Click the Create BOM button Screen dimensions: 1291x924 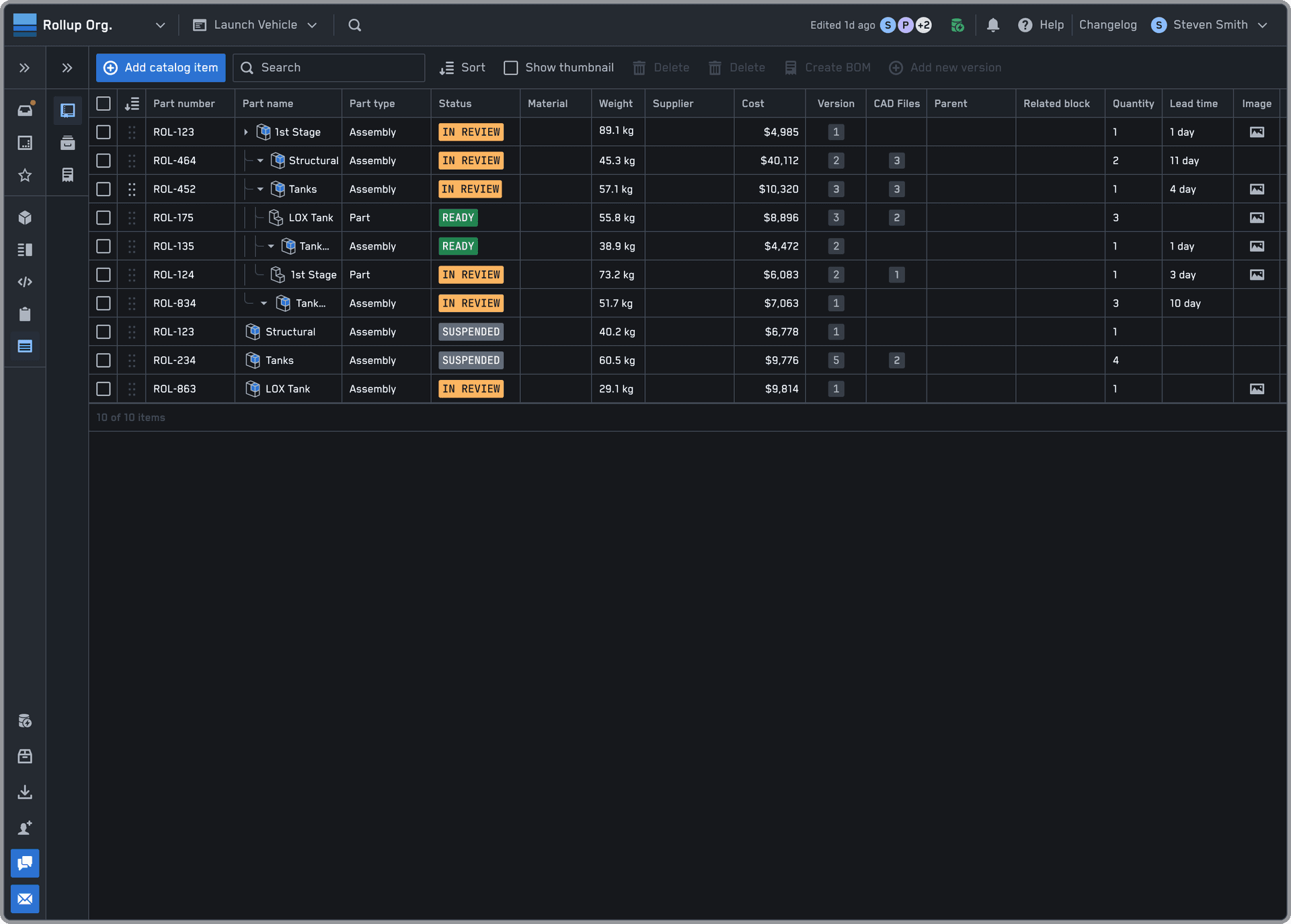tap(827, 68)
